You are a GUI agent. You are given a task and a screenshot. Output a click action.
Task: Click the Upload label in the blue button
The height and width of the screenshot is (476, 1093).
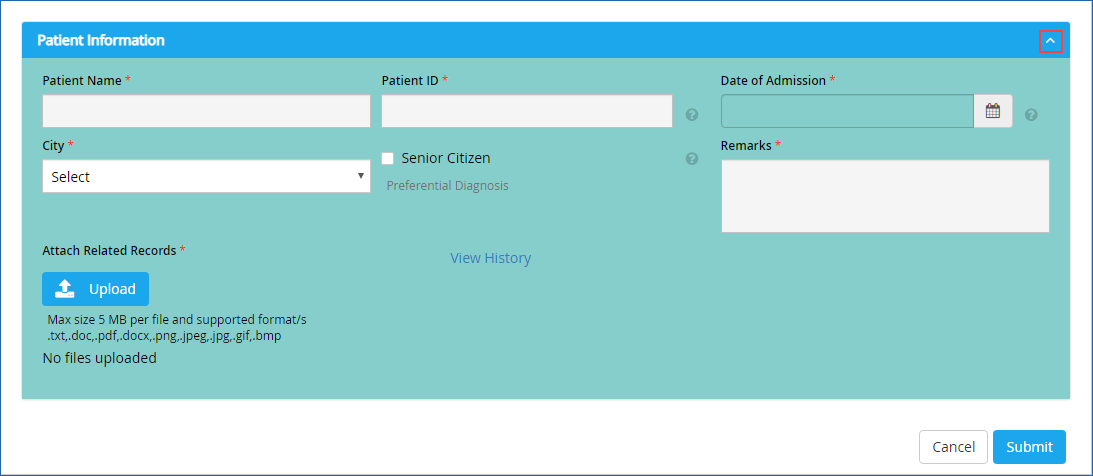coord(112,289)
